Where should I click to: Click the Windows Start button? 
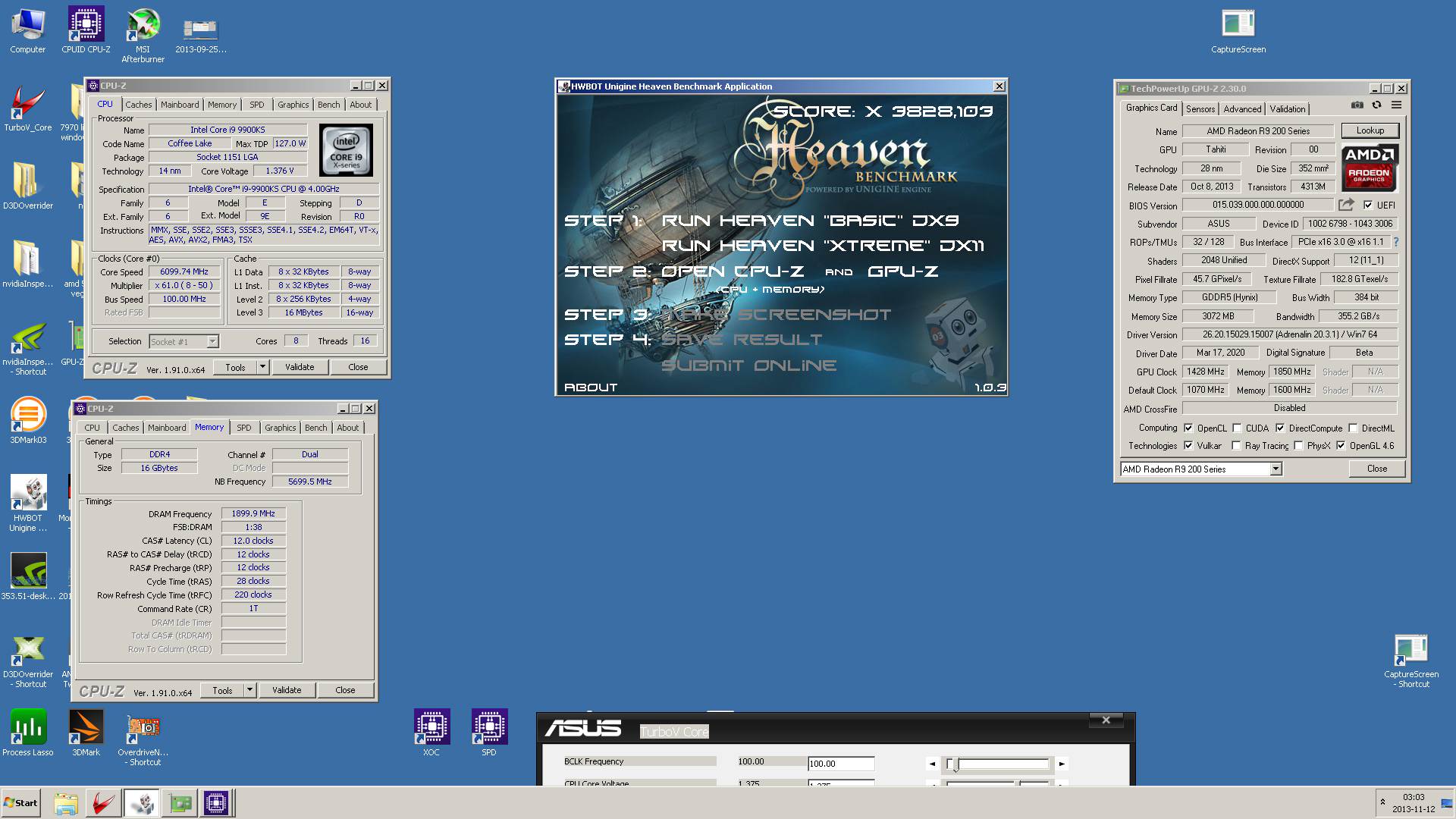pyautogui.click(x=20, y=803)
